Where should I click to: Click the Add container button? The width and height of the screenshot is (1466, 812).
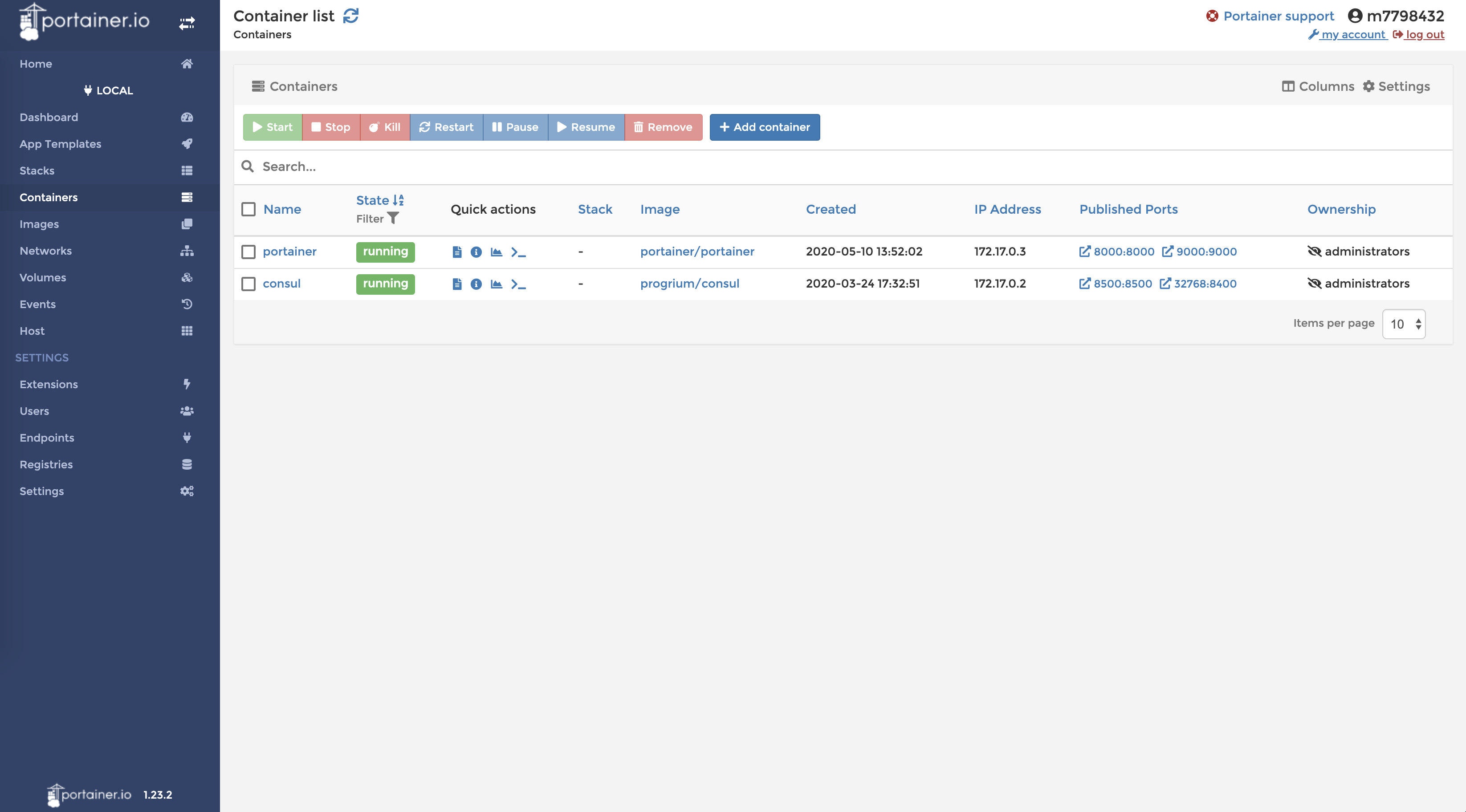pos(764,127)
